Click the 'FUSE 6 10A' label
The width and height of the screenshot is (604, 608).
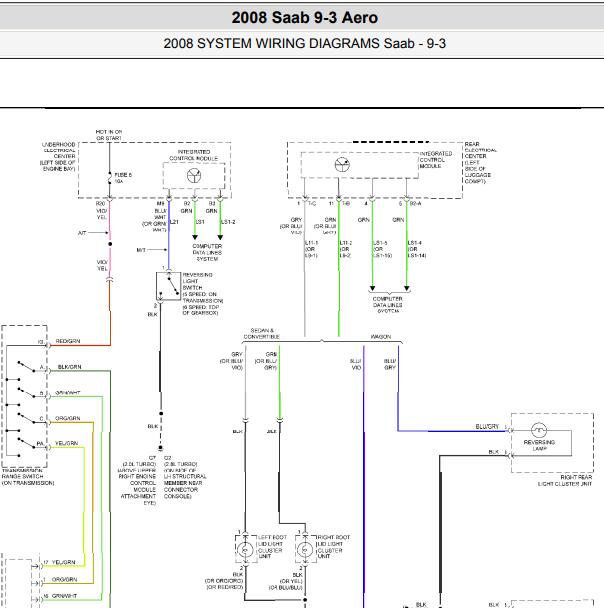[x=123, y=178]
